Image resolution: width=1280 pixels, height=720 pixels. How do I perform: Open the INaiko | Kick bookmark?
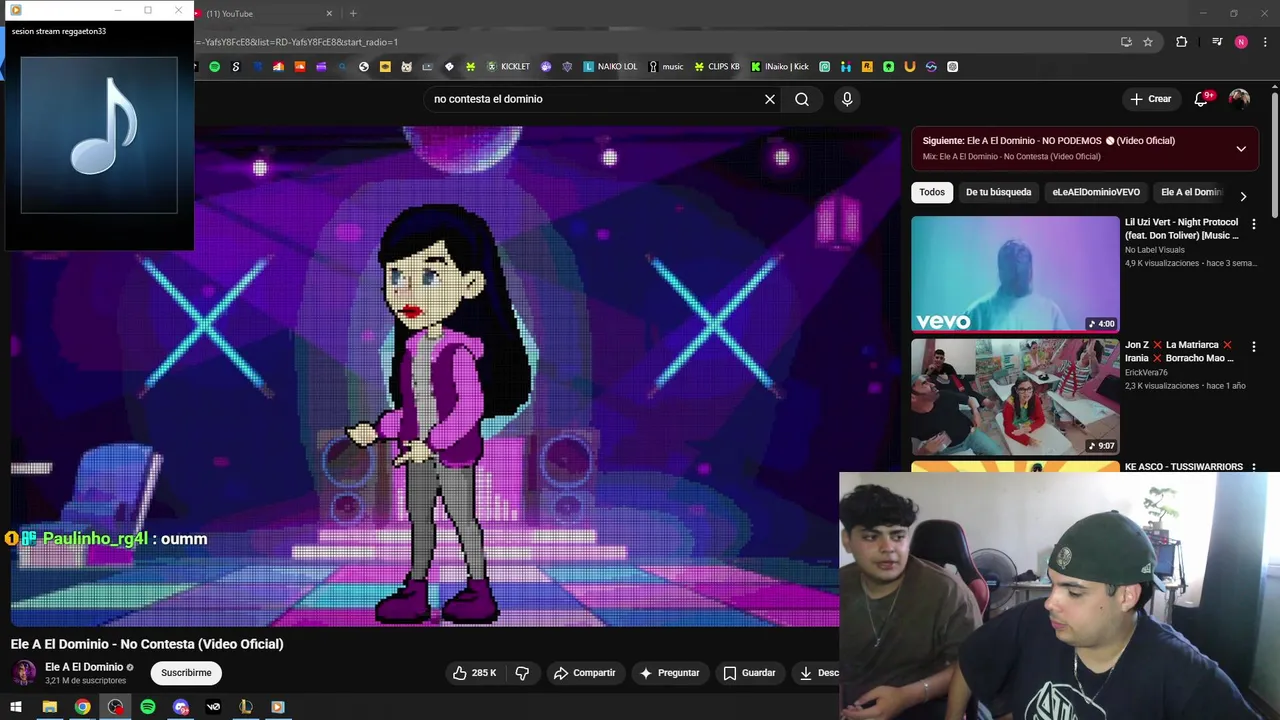[x=780, y=67]
